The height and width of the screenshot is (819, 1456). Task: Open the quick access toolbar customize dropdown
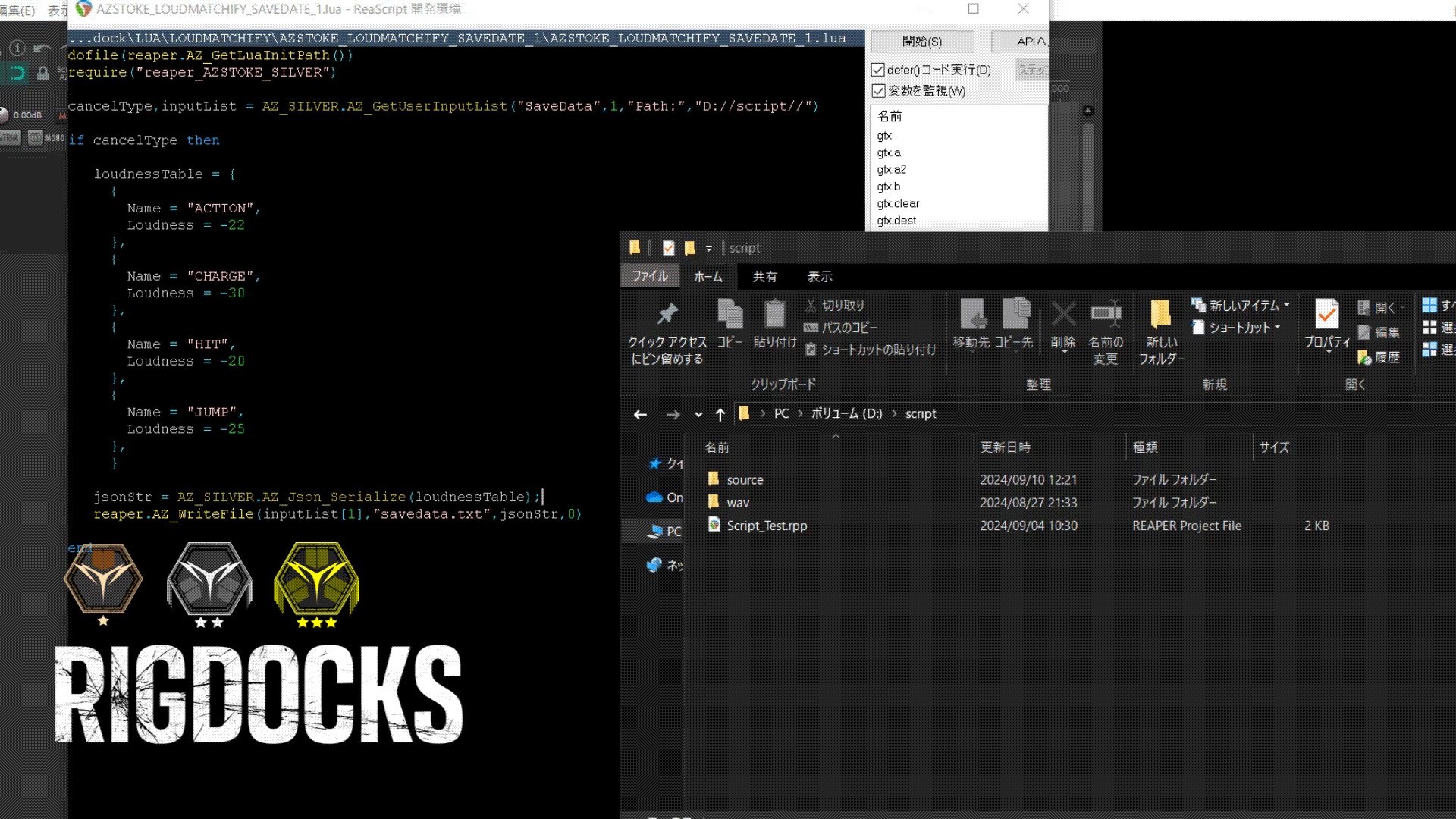click(x=709, y=249)
